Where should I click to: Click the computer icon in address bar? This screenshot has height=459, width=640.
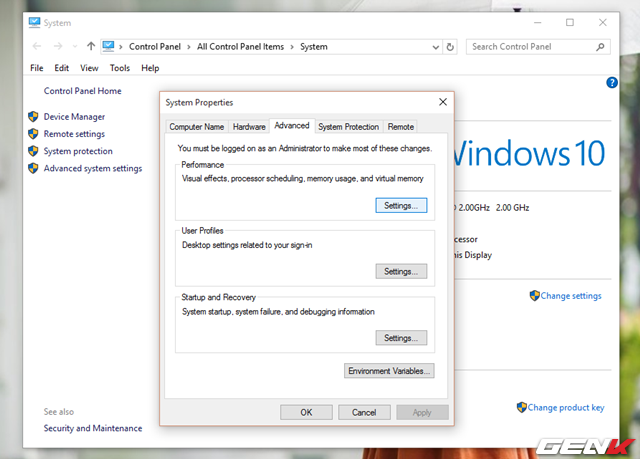(x=108, y=46)
